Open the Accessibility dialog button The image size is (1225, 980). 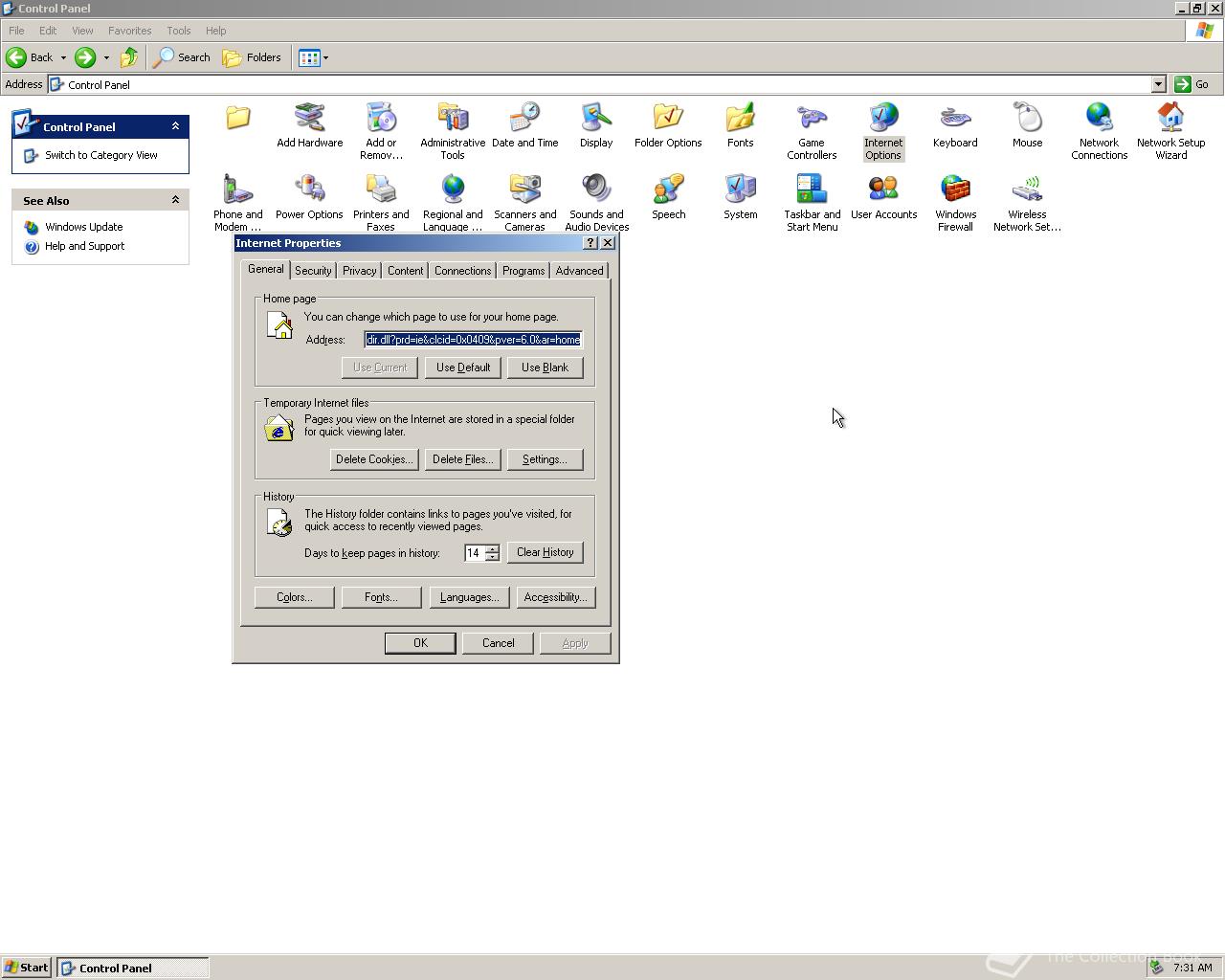pyautogui.click(x=555, y=597)
